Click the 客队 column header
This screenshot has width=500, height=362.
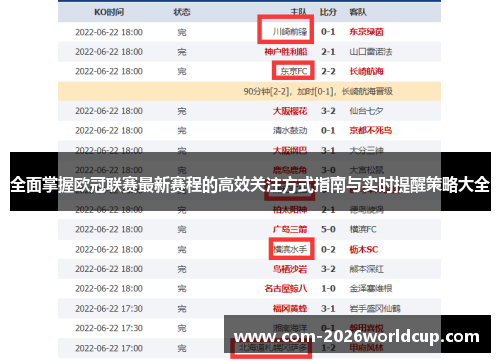[x=358, y=12]
